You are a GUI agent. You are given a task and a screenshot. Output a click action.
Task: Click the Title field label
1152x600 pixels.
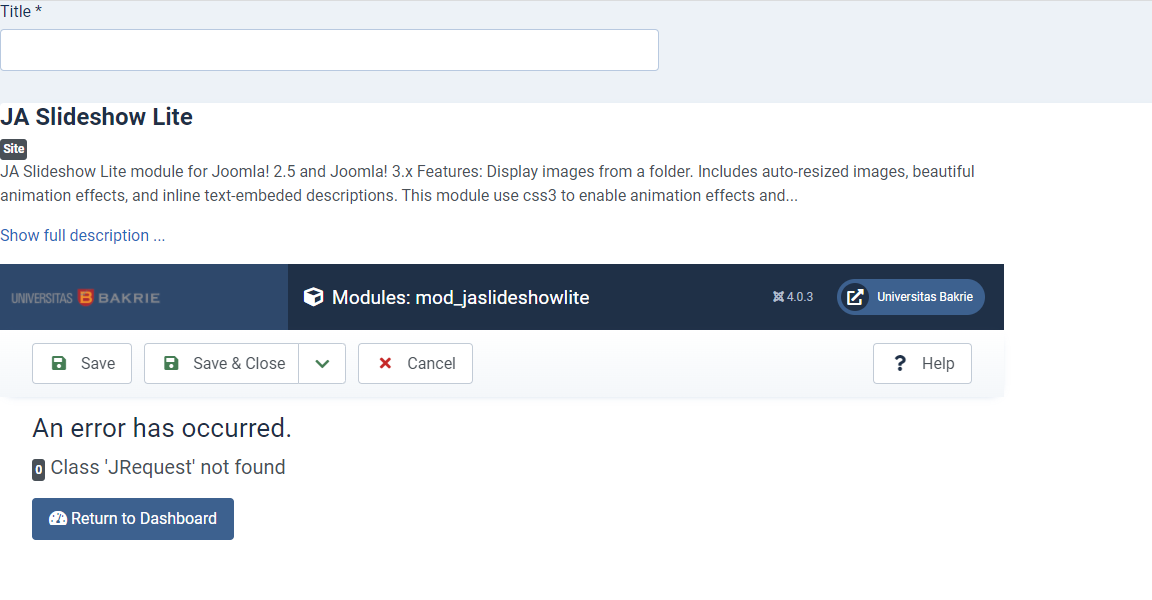21,12
